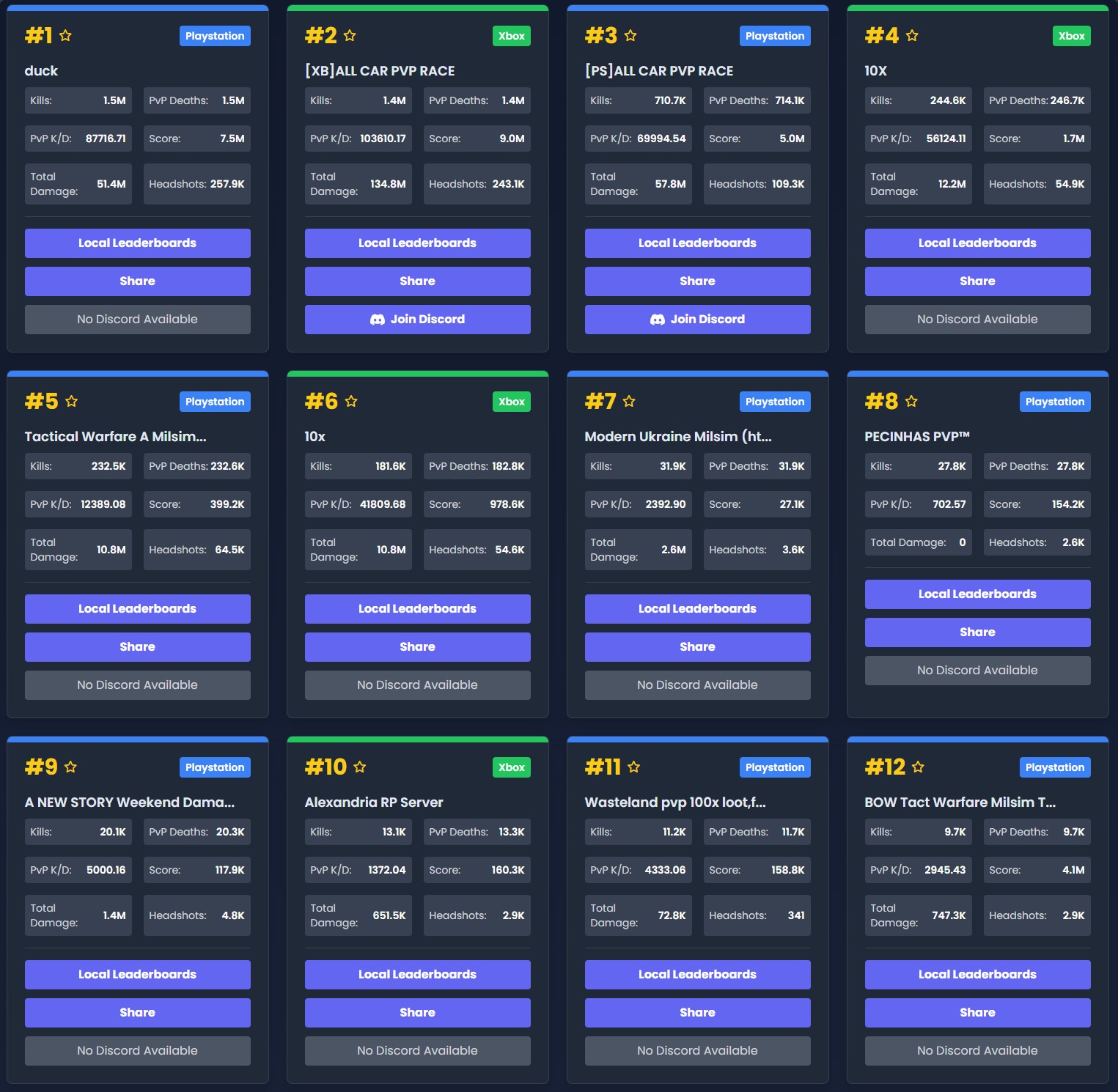1118x1092 pixels.
Task: Share the [XB]ALL CAR PVP RACE server
Action: coord(418,281)
